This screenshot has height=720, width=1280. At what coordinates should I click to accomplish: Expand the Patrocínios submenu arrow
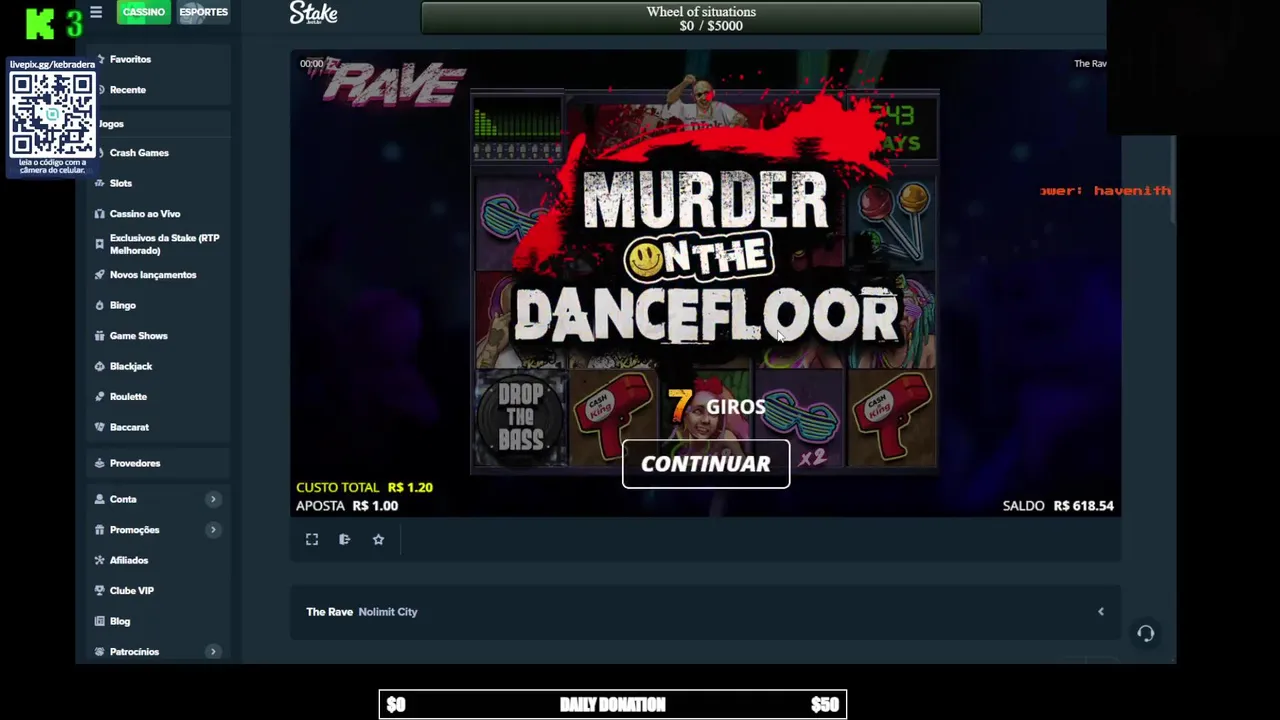click(213, 652)
